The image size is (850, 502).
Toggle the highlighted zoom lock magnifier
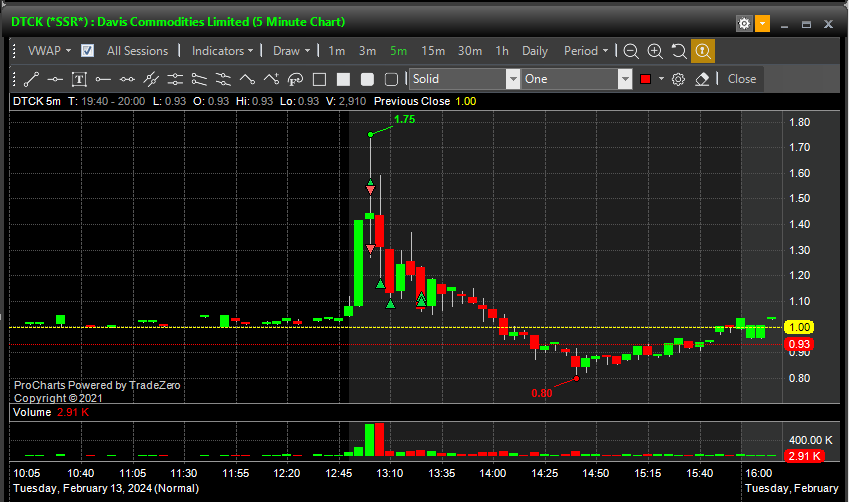click(x=703, y=51)
